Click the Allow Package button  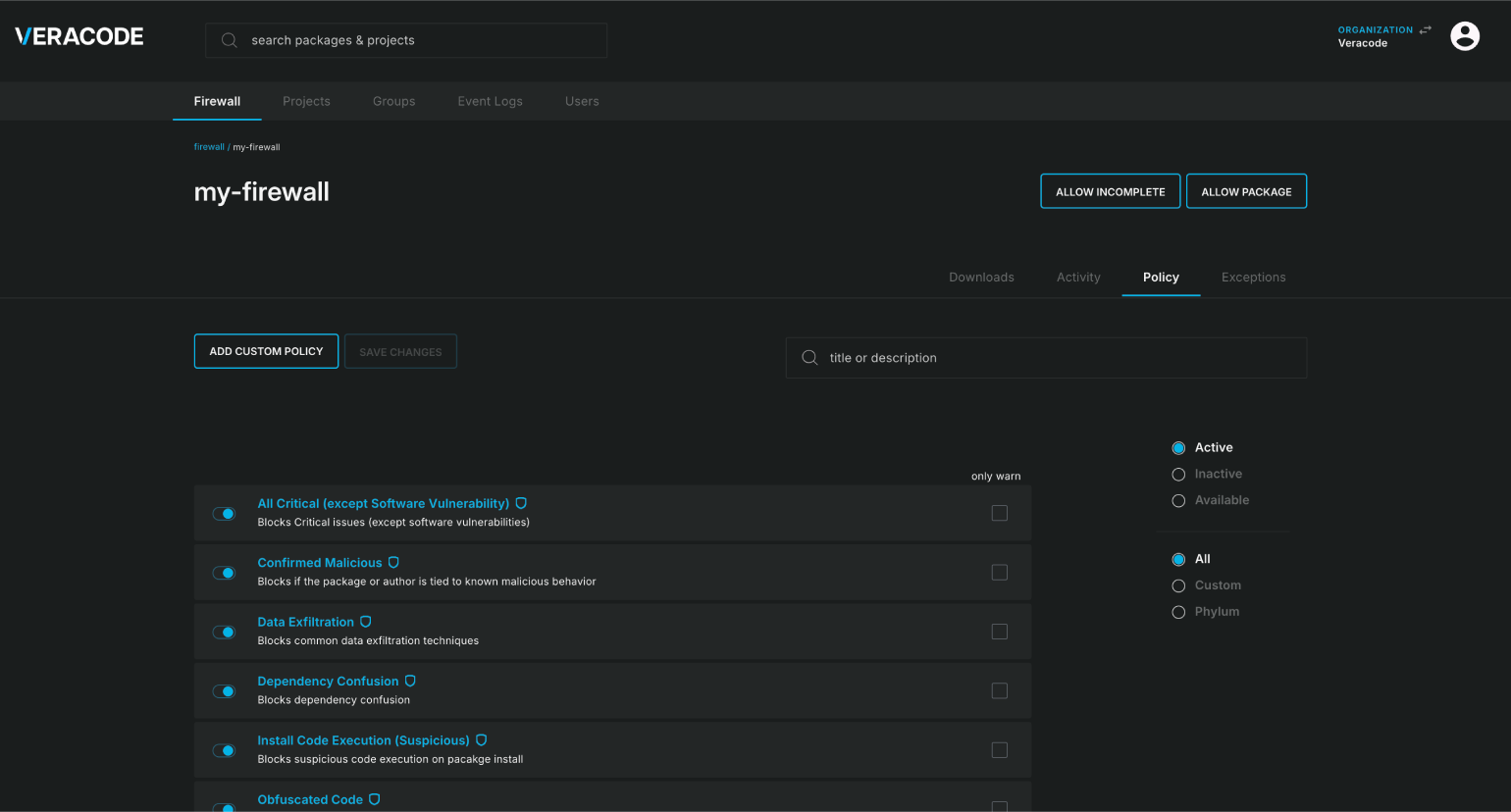pos(1246,191)
